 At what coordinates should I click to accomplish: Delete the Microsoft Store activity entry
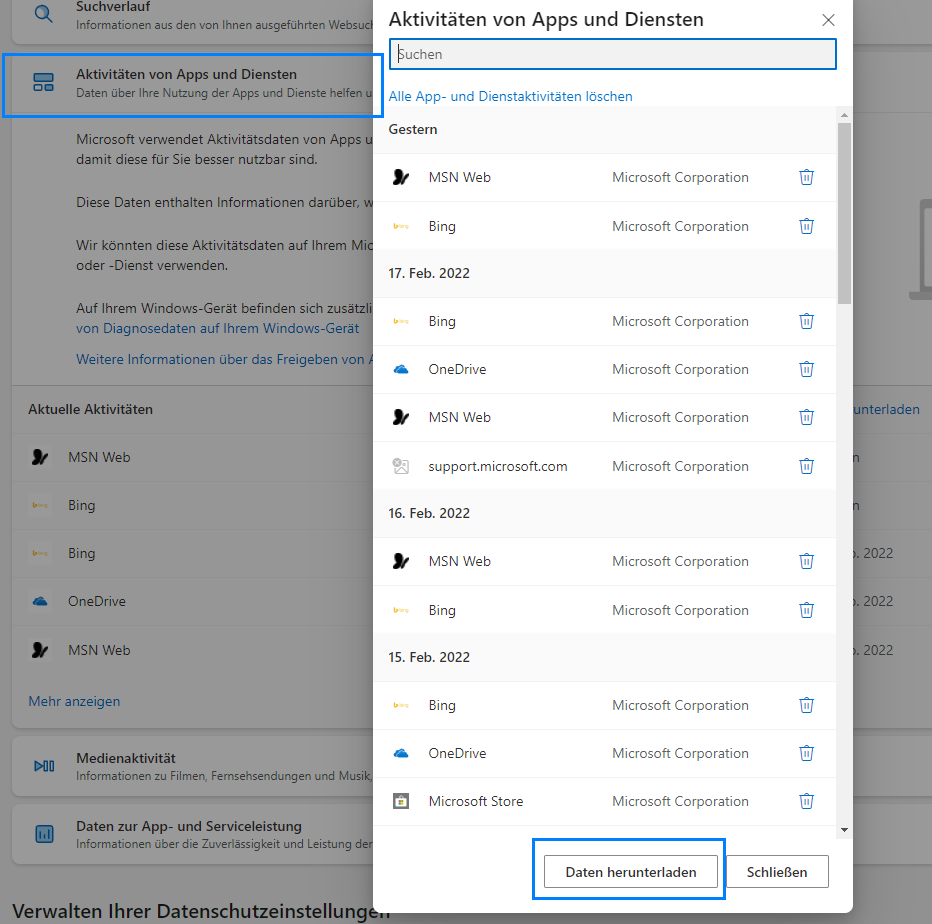pos(806,801)
